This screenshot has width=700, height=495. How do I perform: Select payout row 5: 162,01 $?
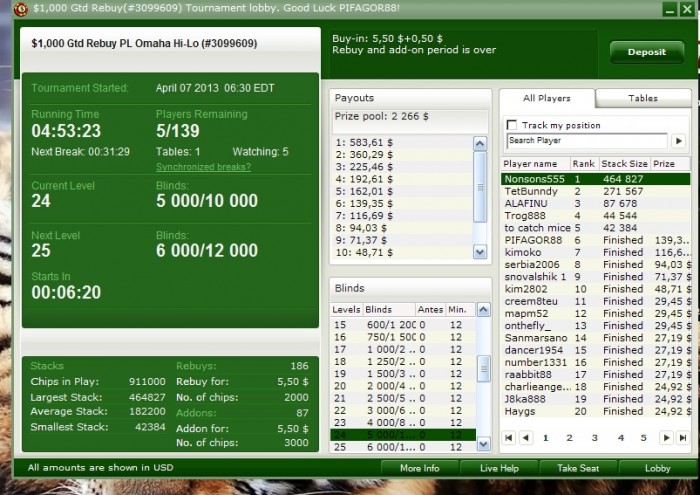click(x=402, y=191)
